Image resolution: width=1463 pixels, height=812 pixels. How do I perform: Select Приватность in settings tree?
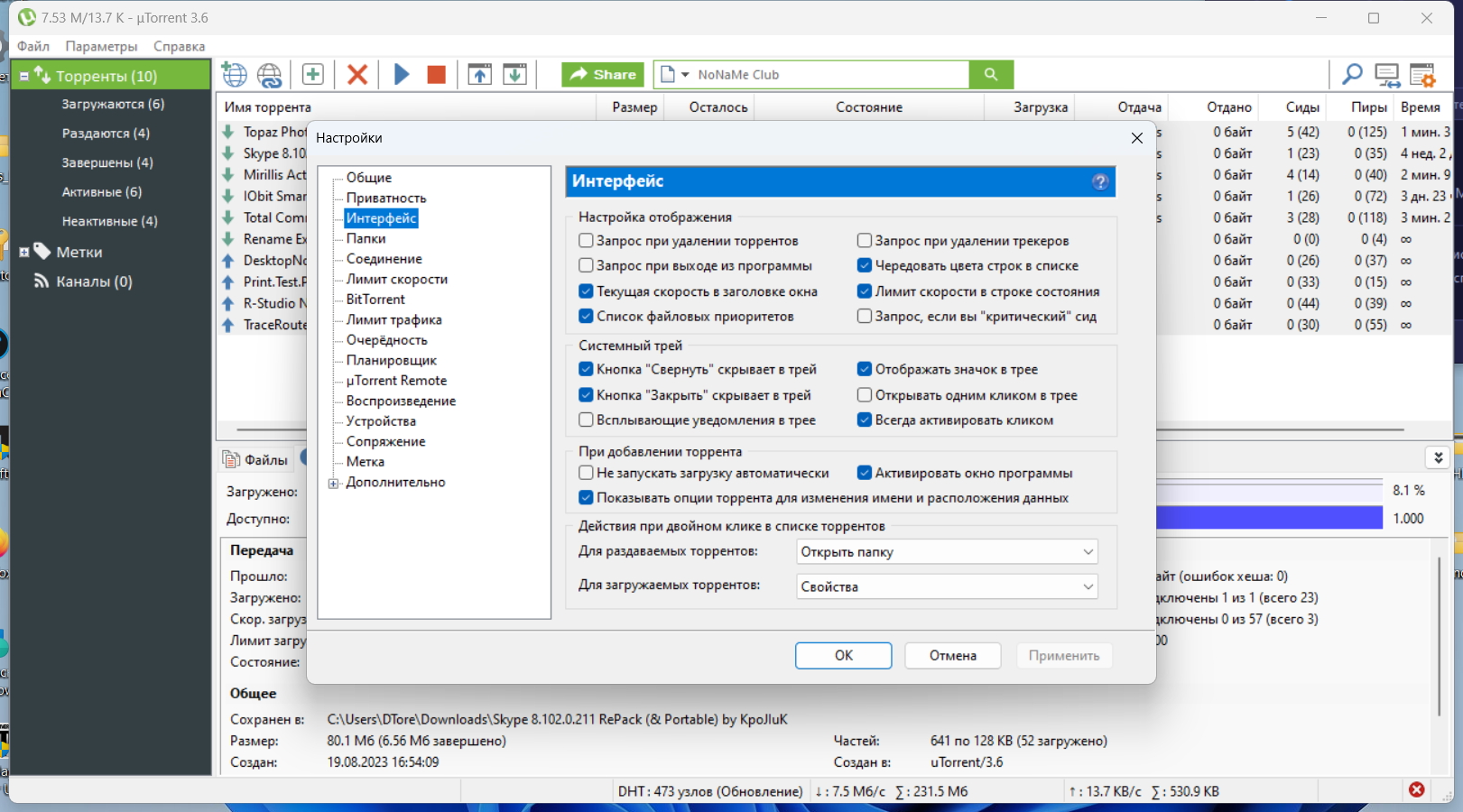pos(386,198)
